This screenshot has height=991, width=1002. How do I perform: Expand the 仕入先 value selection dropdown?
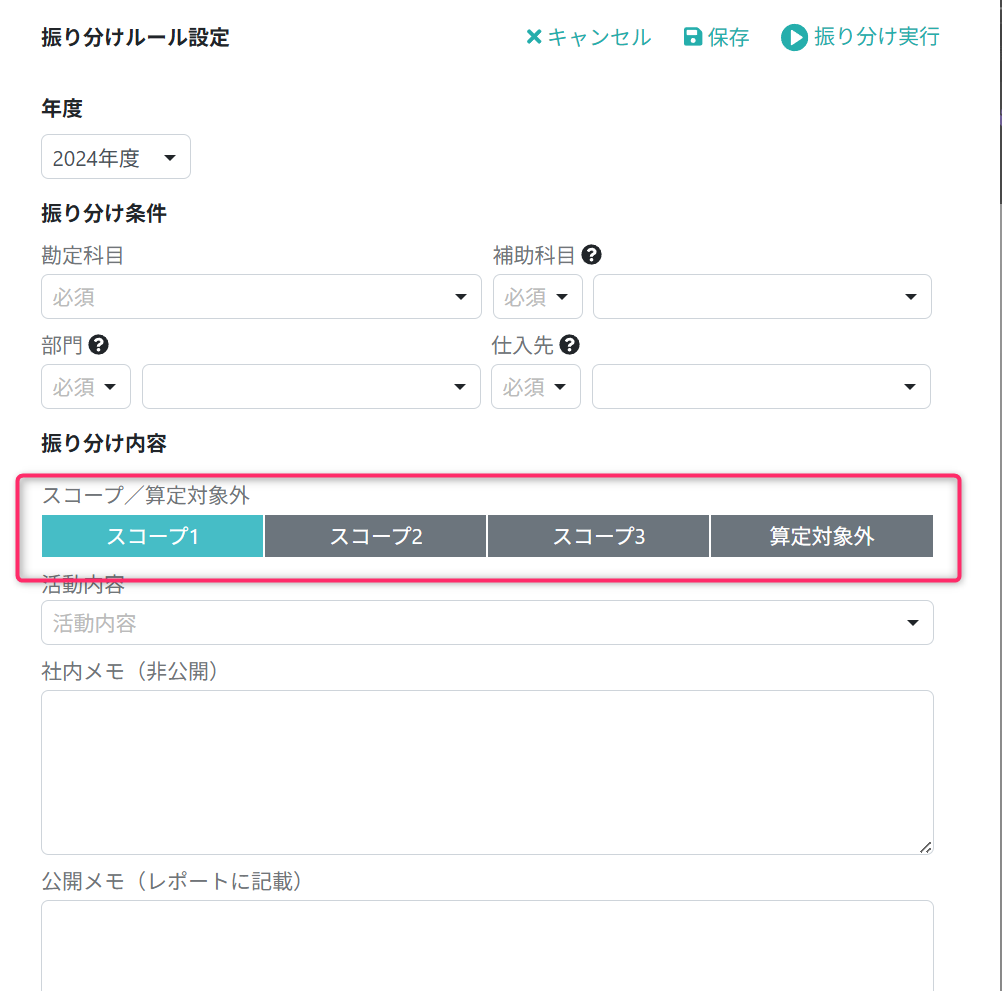[761, 387]
